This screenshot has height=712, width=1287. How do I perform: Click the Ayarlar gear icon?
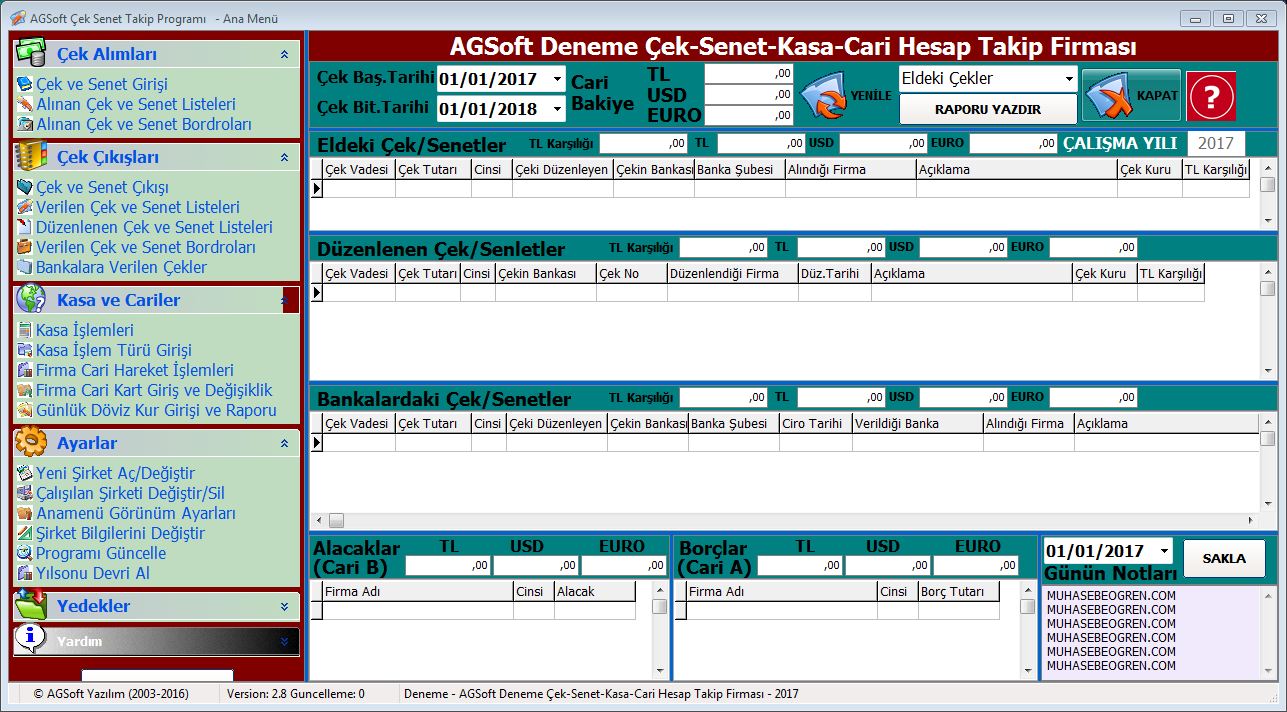point(30,441)
